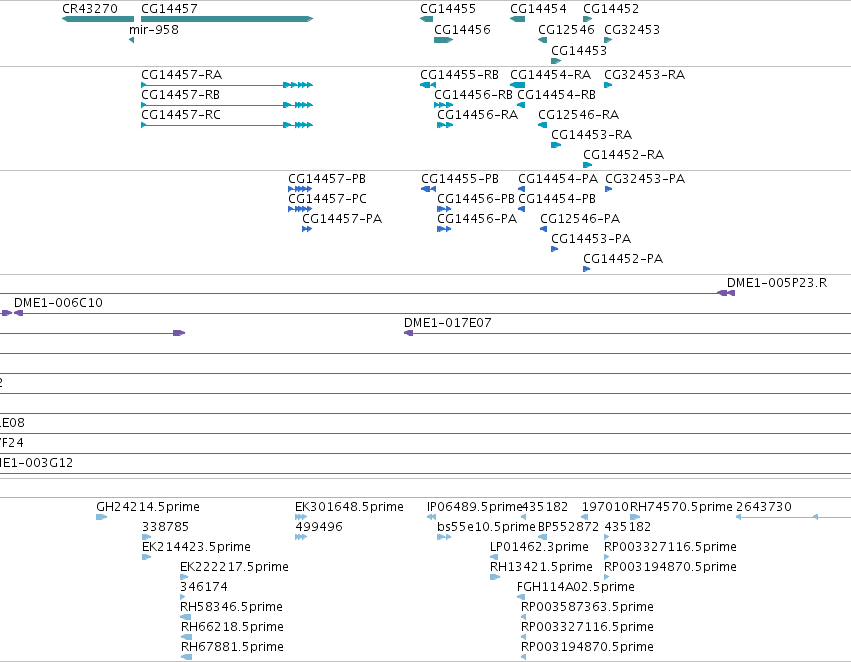The width and height of the screenshot is (851, 662).
Task: Open the RH58346.5prime EST label
Action: tap(232, 608)
